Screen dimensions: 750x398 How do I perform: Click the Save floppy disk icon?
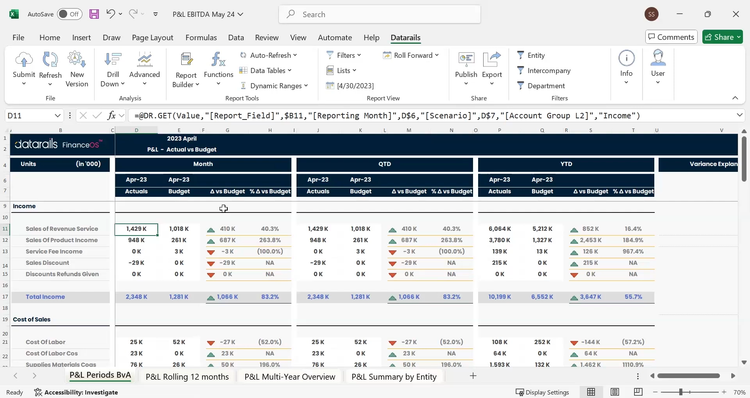[94, 14]
